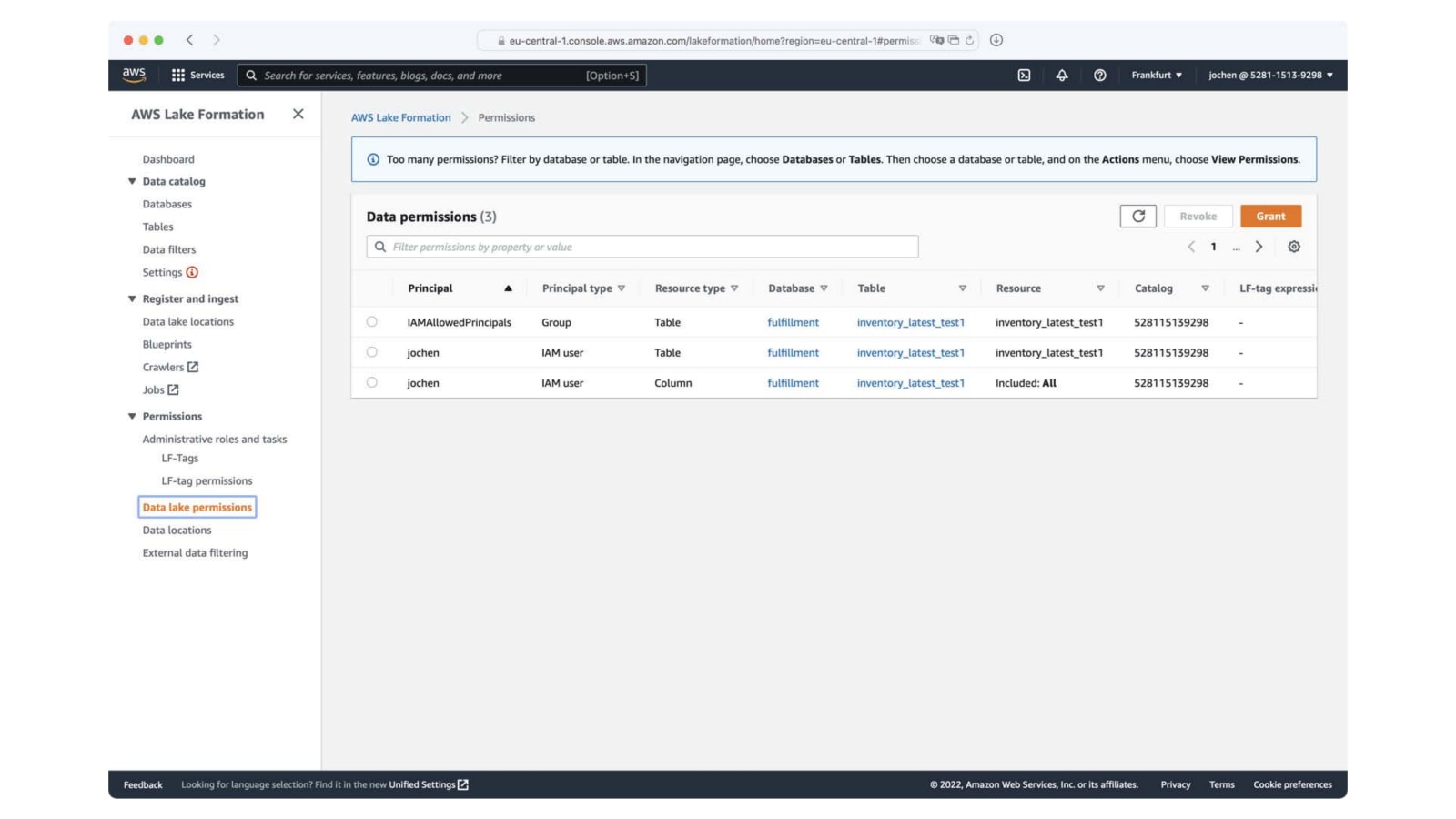Select the jochen Table row radio button

[x=371, y=352]
